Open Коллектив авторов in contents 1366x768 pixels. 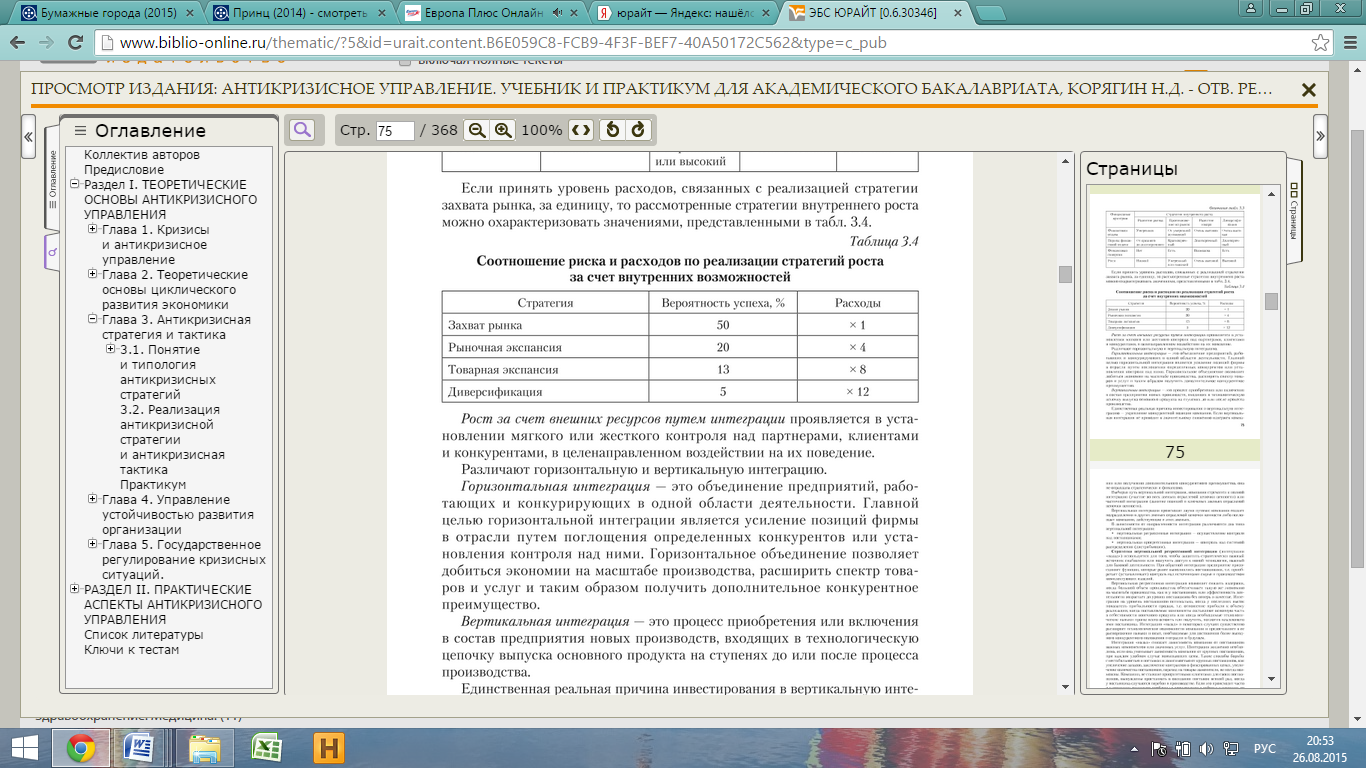(x=142, y=155)
